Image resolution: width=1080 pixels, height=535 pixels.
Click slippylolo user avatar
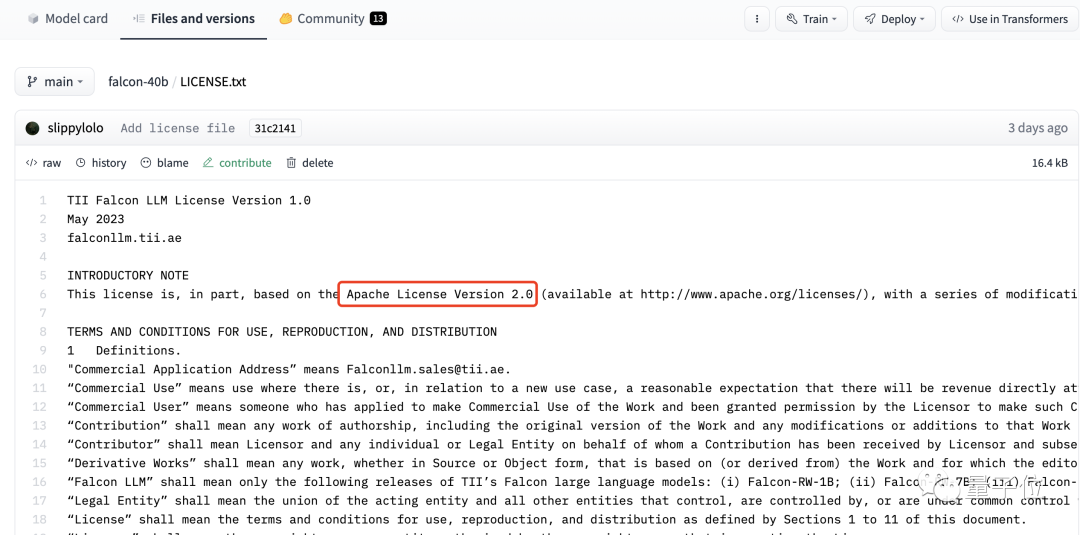[32, 128]
